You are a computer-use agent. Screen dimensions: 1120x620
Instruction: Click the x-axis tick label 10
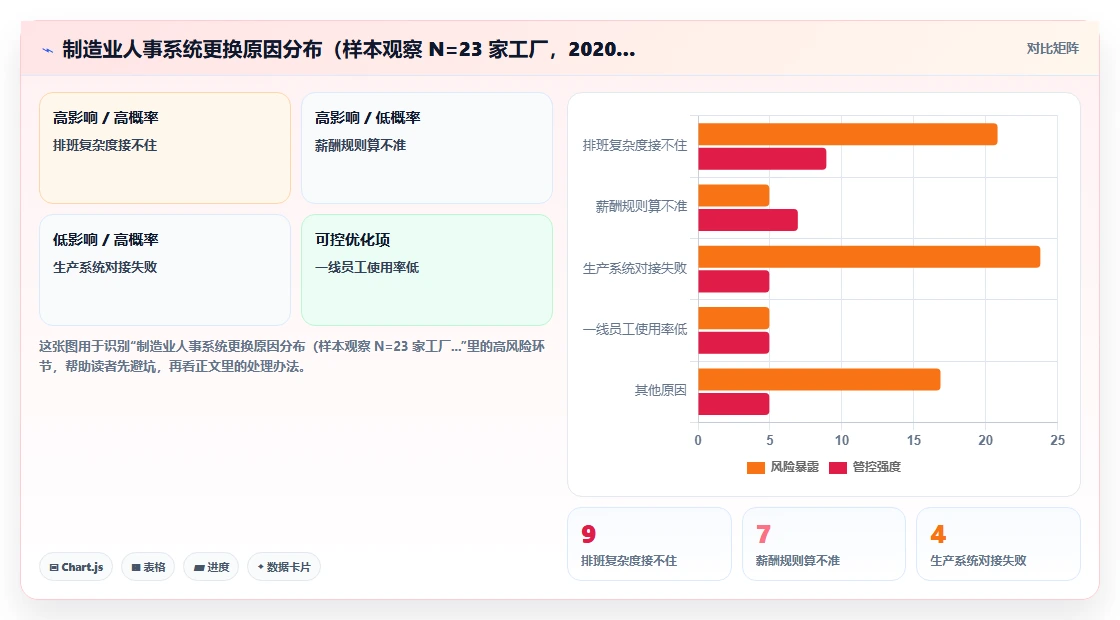click(x=841, y=441)
